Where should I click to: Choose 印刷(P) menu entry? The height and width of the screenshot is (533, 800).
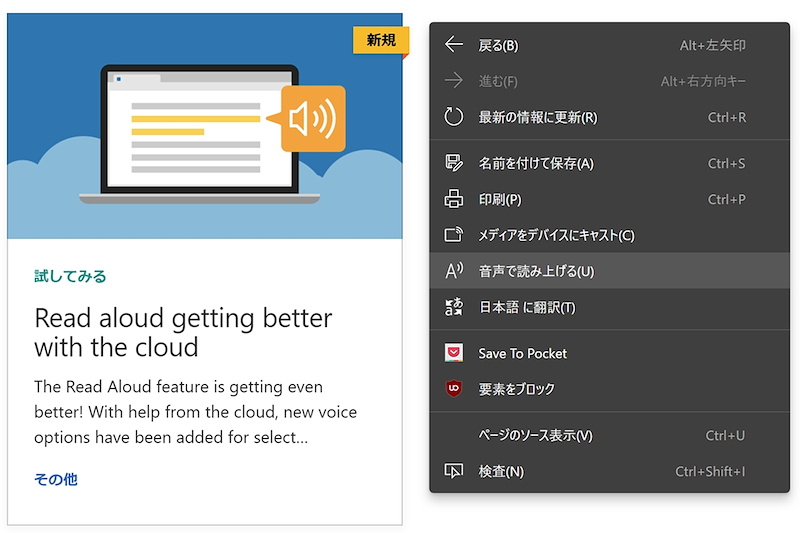(x=609, y=199)
